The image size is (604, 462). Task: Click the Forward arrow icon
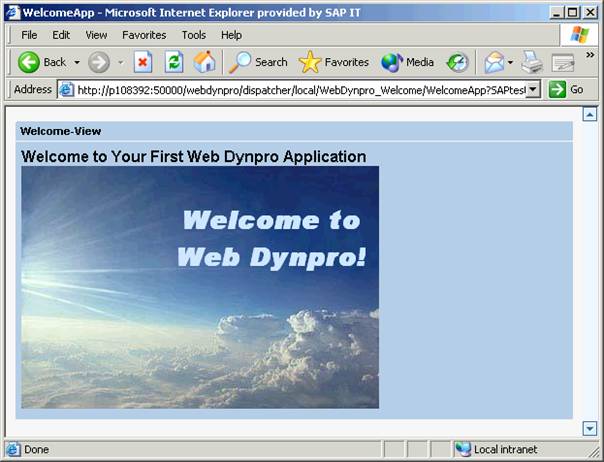(98, 62)
